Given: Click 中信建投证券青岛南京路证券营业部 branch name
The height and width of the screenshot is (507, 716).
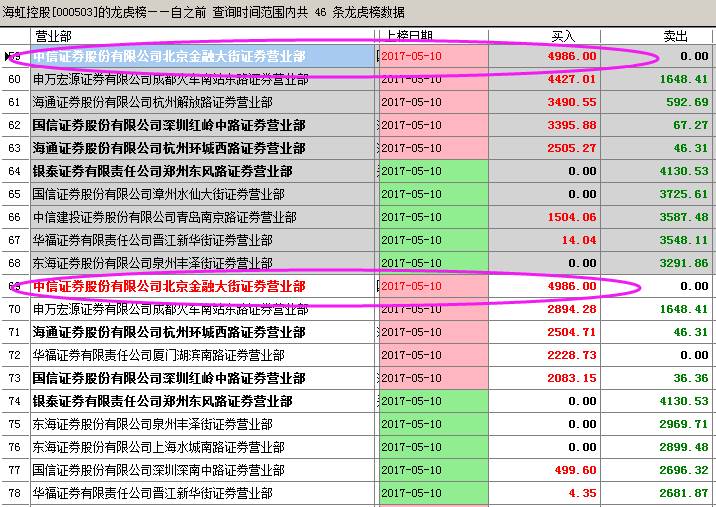Looking at the screenshot, I should coord(164,217).
